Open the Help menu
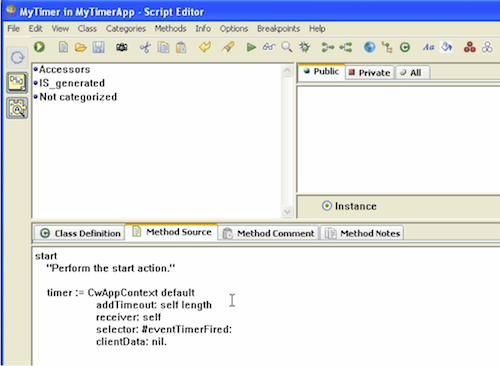Viewport: 500px width, 366px height. [317, 29]
